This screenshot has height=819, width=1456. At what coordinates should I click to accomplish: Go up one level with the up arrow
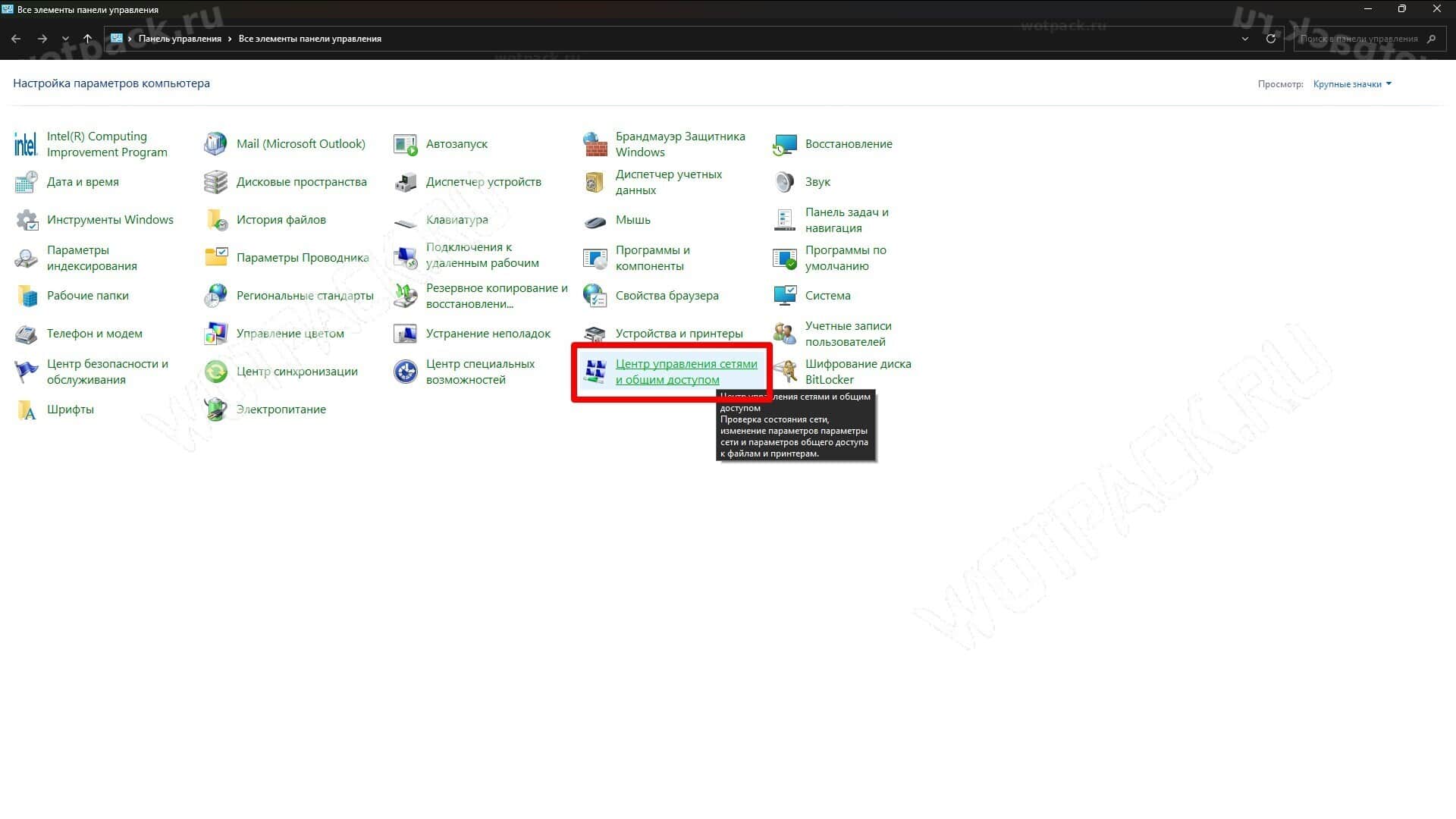tap(88, 39)
